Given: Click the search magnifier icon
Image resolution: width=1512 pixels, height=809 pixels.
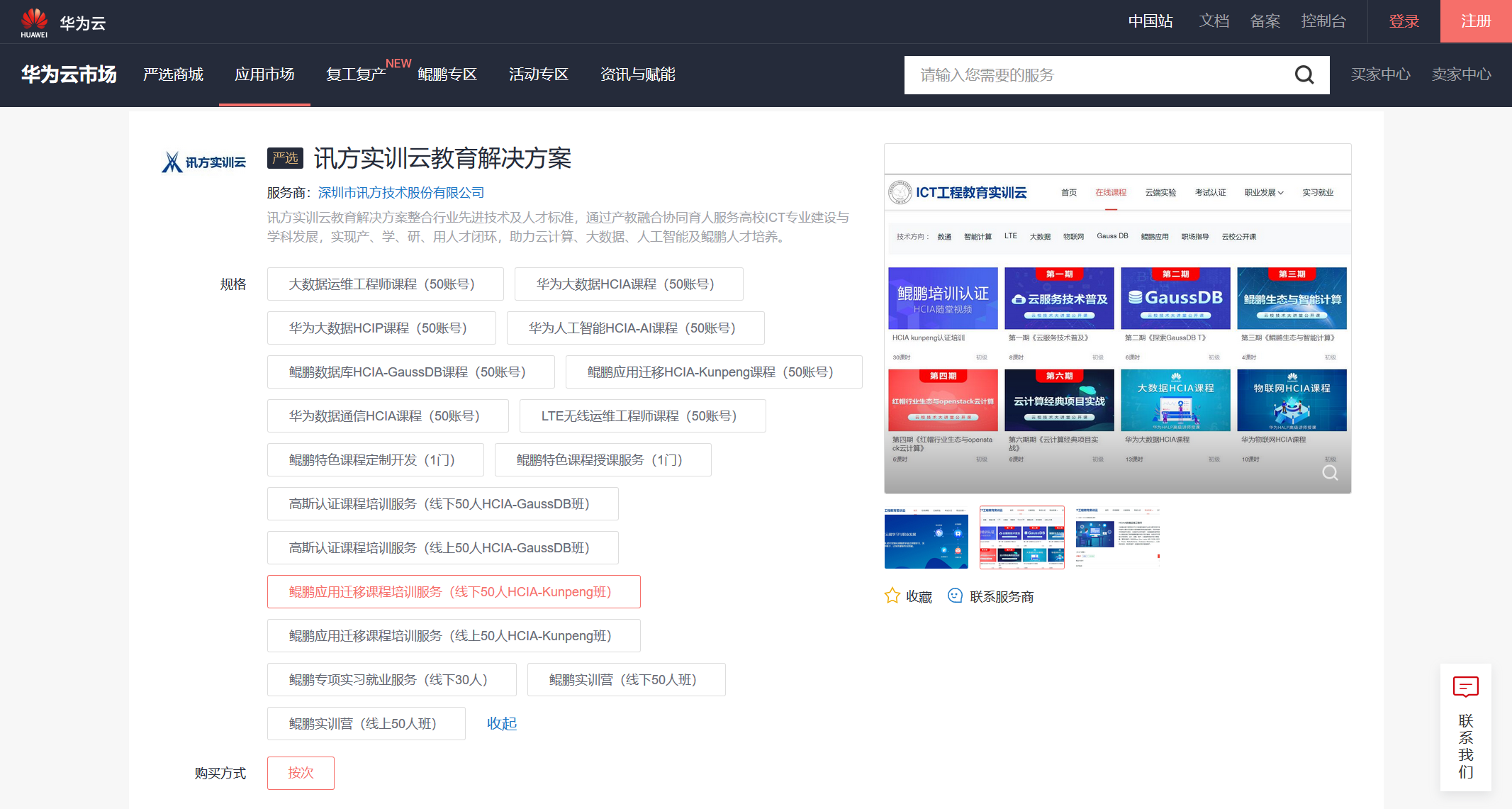Looking at the screenshot, I should click(1304, 74).
